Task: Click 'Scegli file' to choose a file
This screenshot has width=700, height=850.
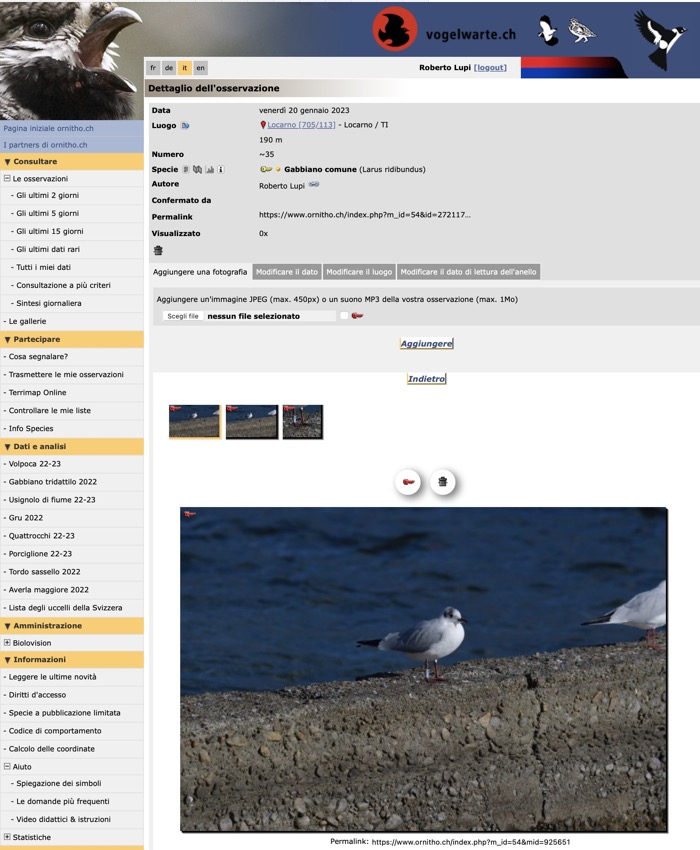Action: (183, 316)
